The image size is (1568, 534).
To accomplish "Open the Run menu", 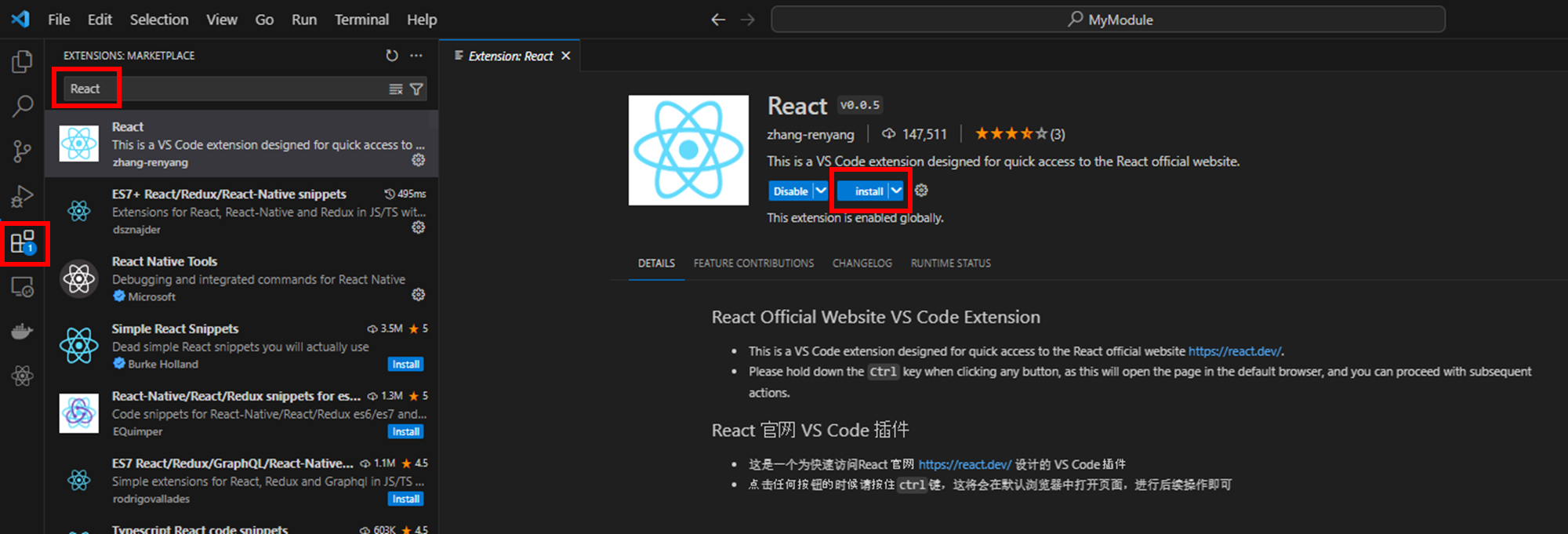I will [x=304, y=20].
